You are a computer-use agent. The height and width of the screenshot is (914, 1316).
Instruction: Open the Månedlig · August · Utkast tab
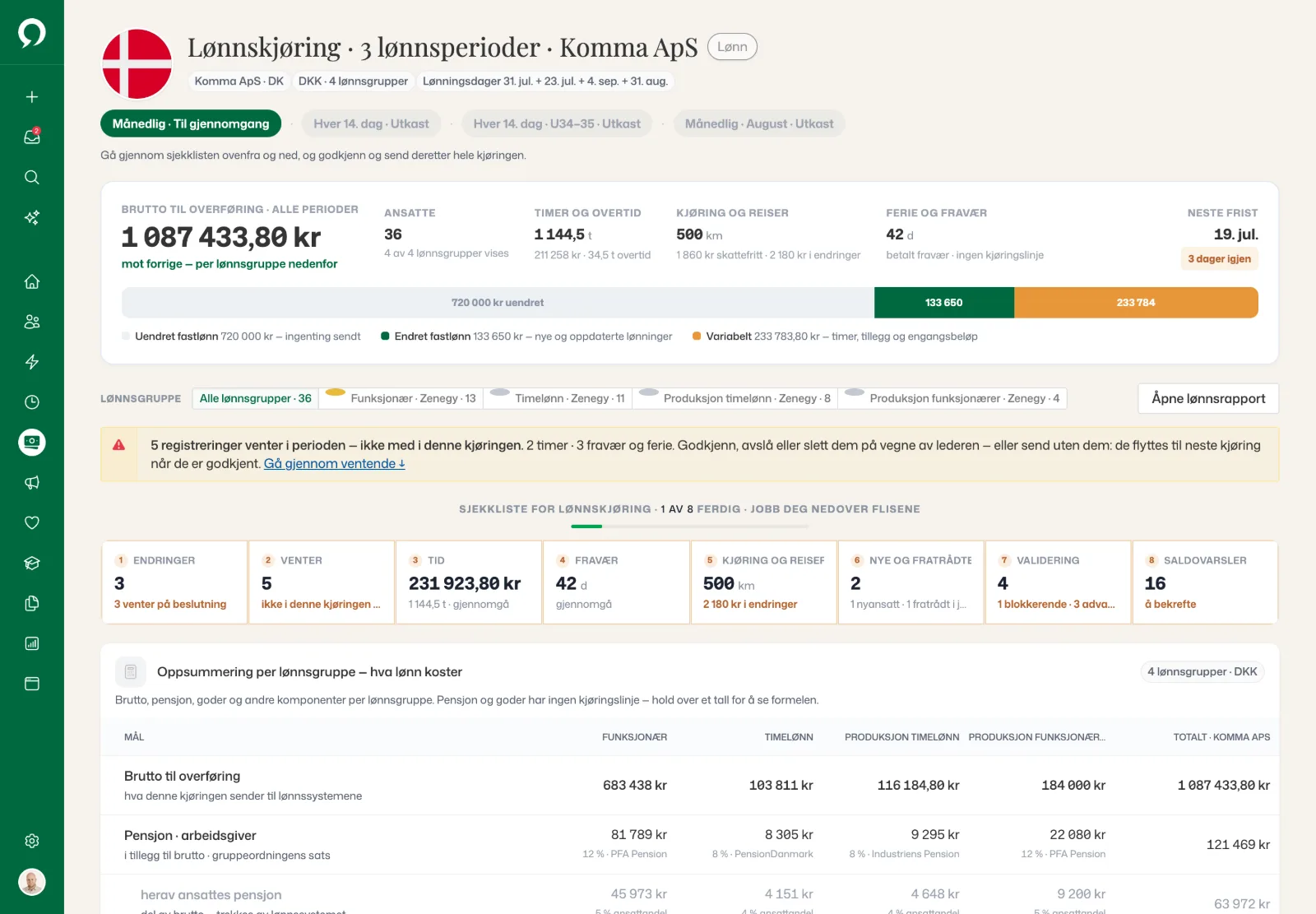[759, 124]
